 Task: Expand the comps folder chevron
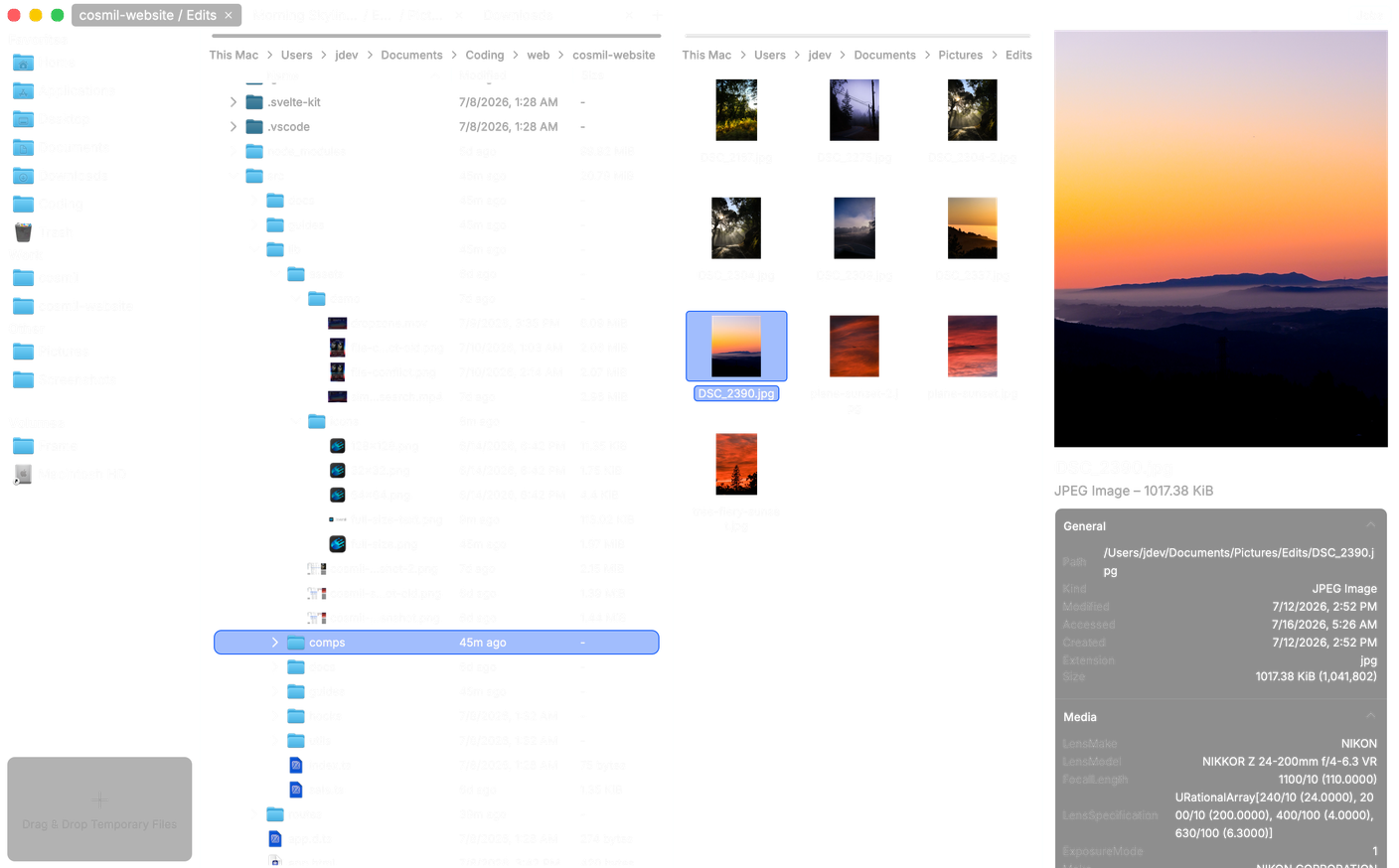[275, 643]
